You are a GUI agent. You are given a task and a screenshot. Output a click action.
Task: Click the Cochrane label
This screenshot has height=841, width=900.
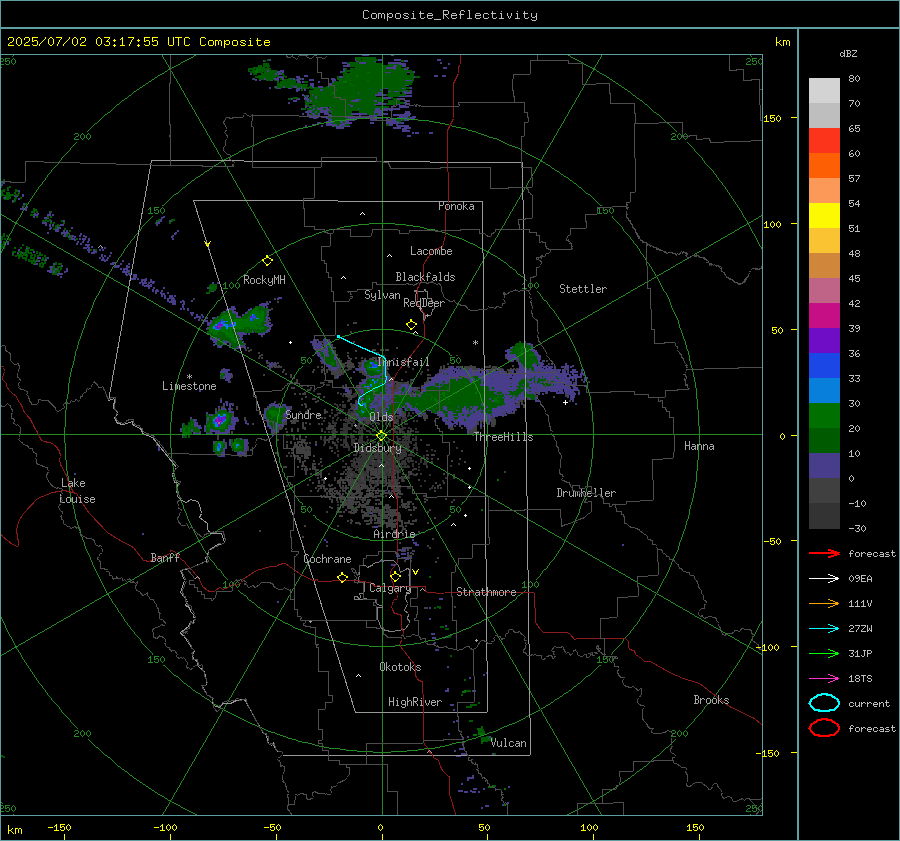tap(327, 559)
